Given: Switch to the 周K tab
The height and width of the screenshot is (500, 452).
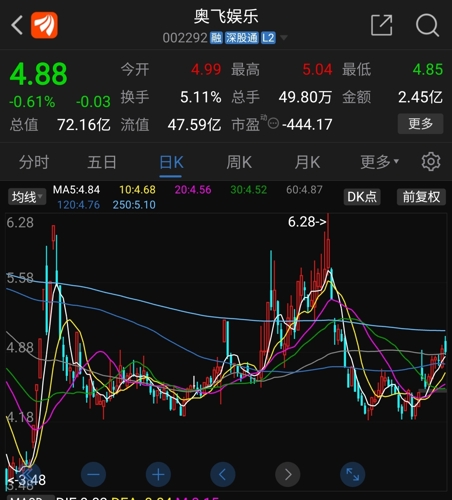Looking at the screenshot, I should [239, 162].
